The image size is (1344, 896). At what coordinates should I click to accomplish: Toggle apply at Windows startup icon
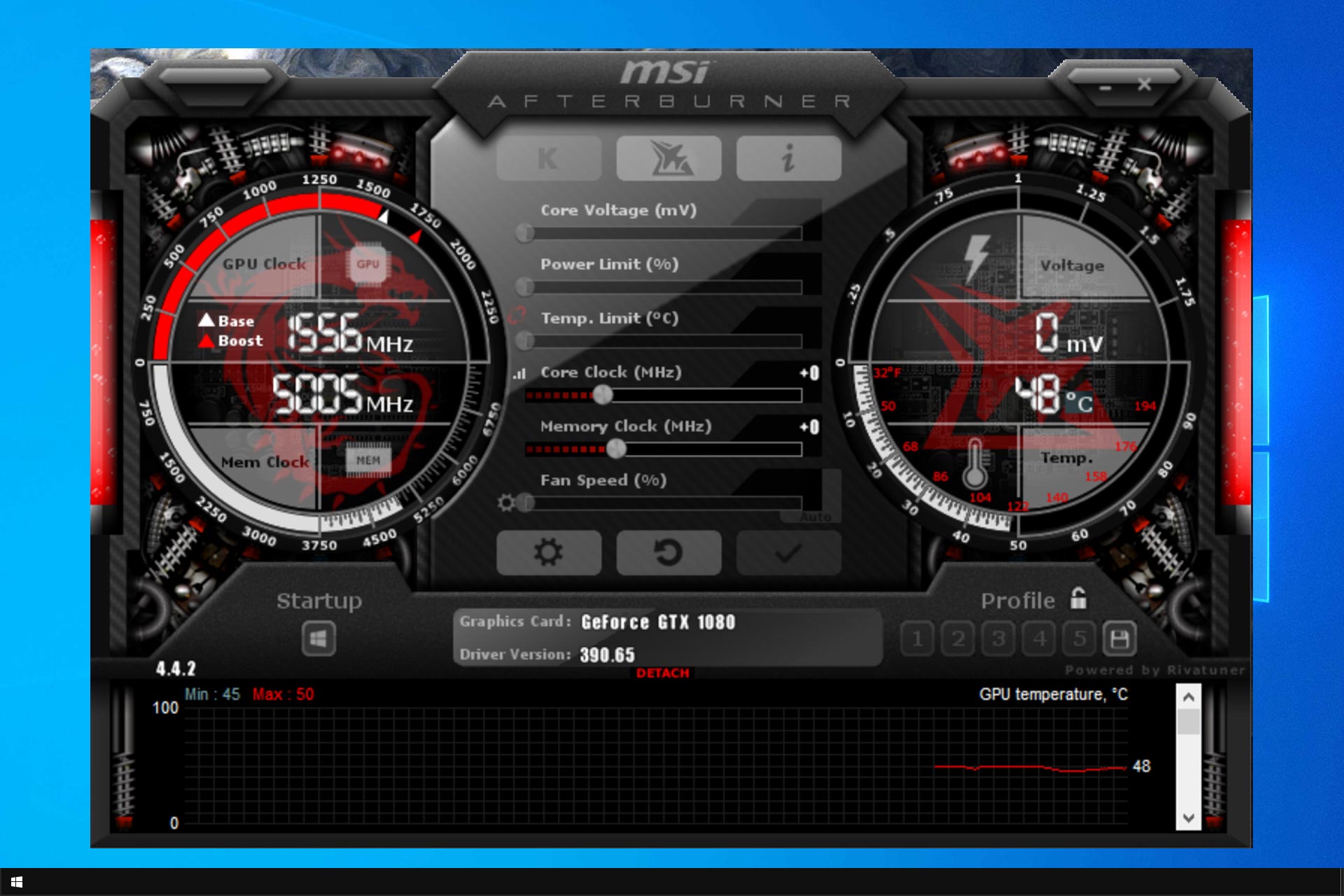(x=318, y=639)
